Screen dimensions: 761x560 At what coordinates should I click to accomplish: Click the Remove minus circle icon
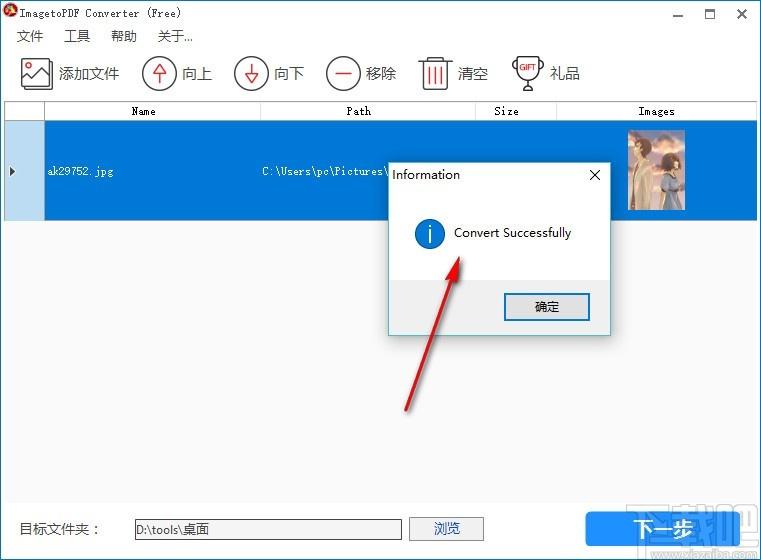tap(343, 74)
